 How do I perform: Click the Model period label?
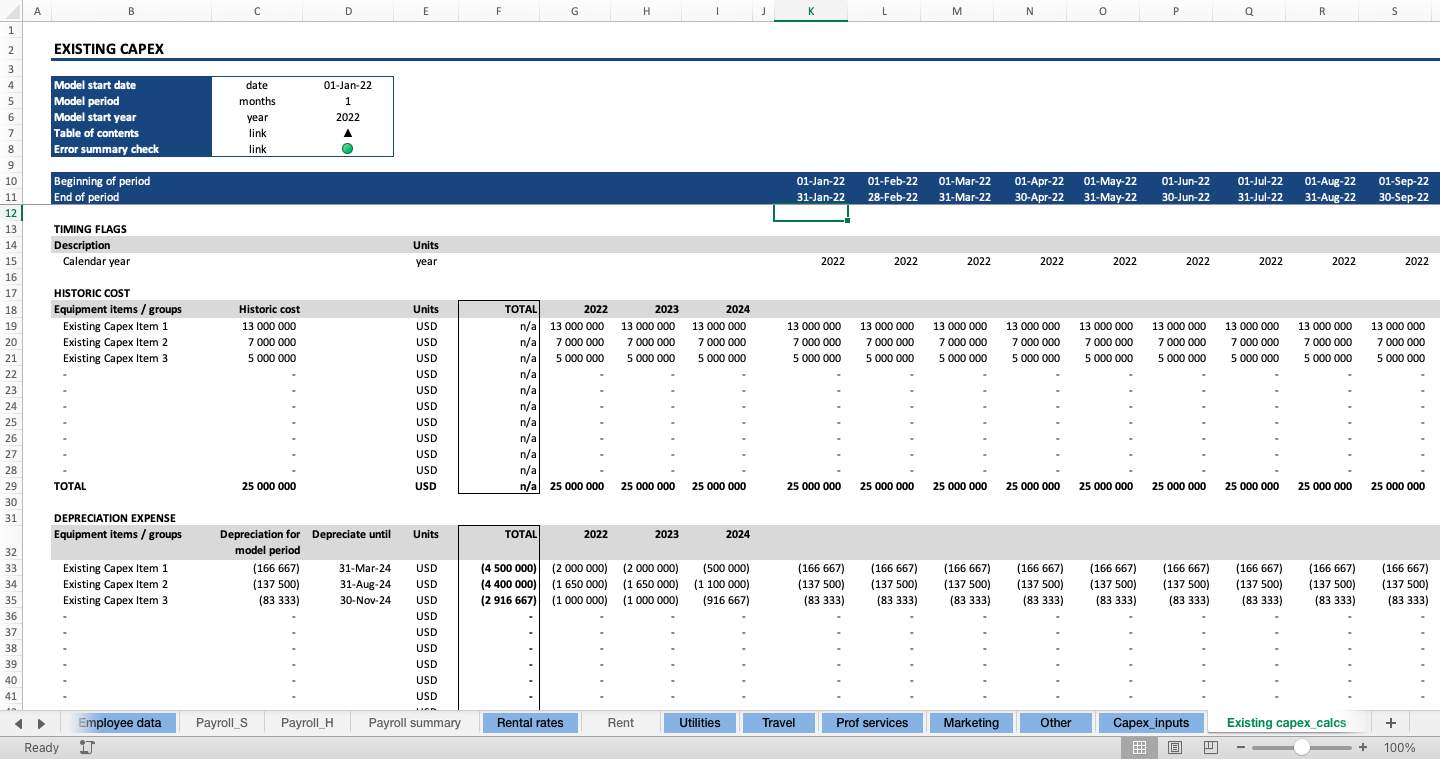coord(87,101)
